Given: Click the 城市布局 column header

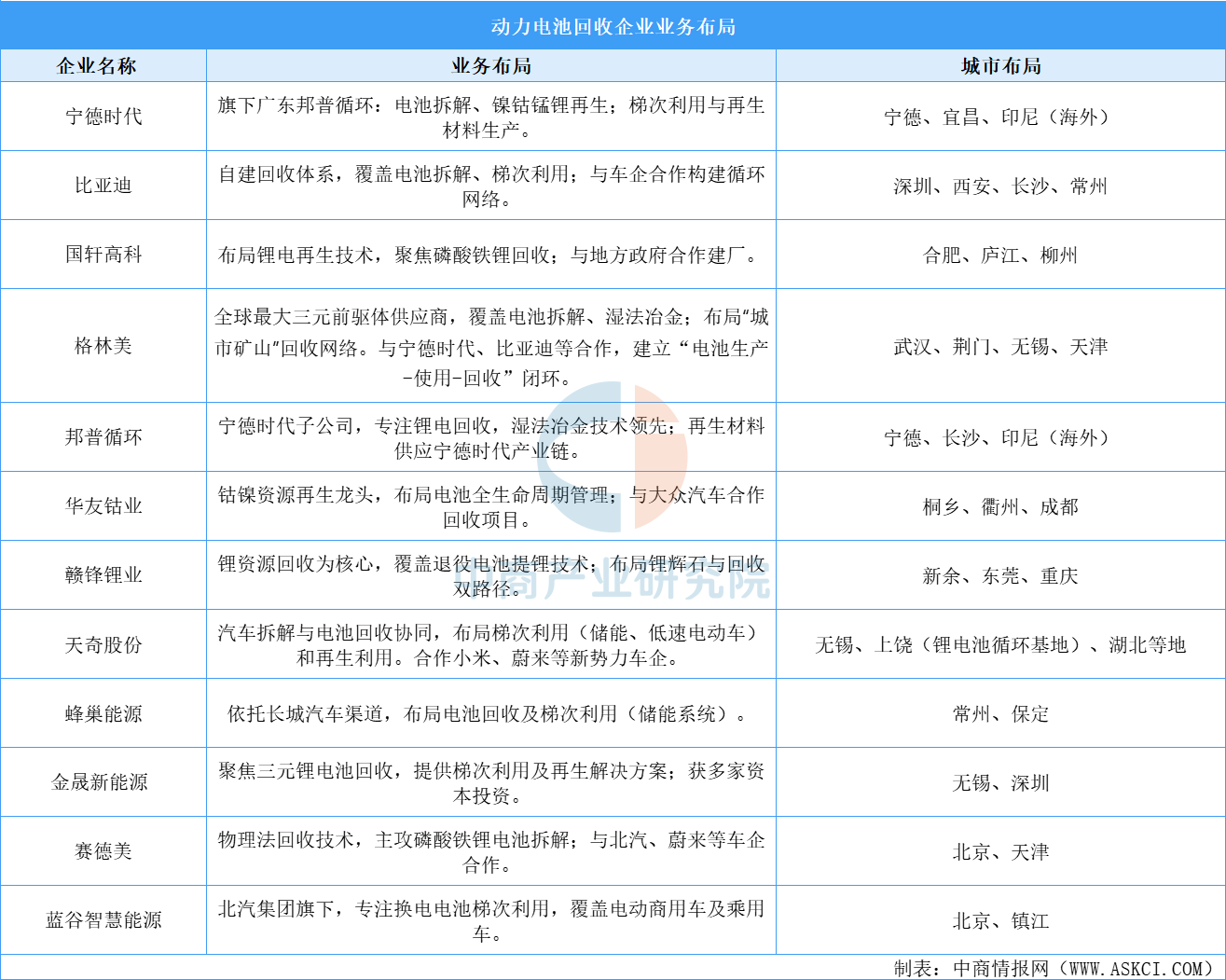Looking at the screenshot, I should tap(1000, 66).
